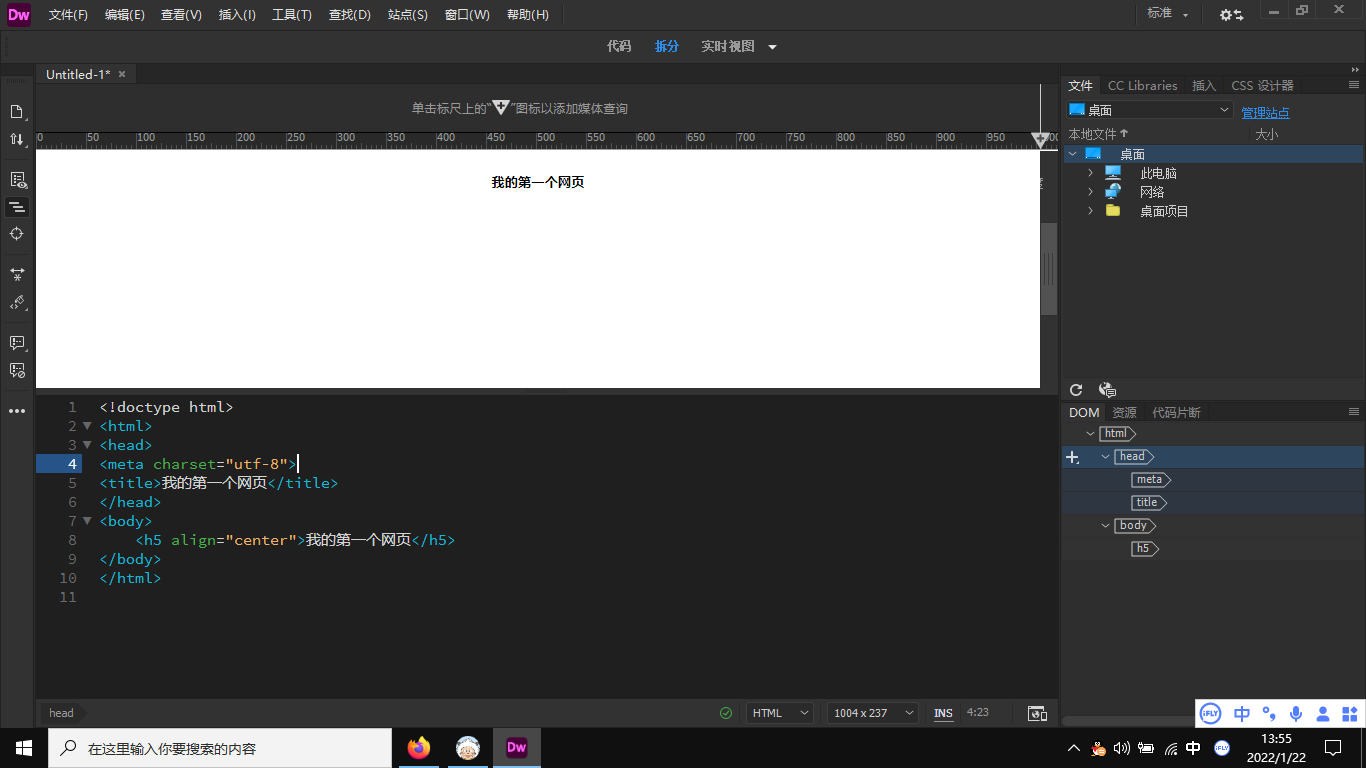Open 标准 workspace dropdown
The width and height of the screenshot is (1366, 768).
(x=1168, y=14)
